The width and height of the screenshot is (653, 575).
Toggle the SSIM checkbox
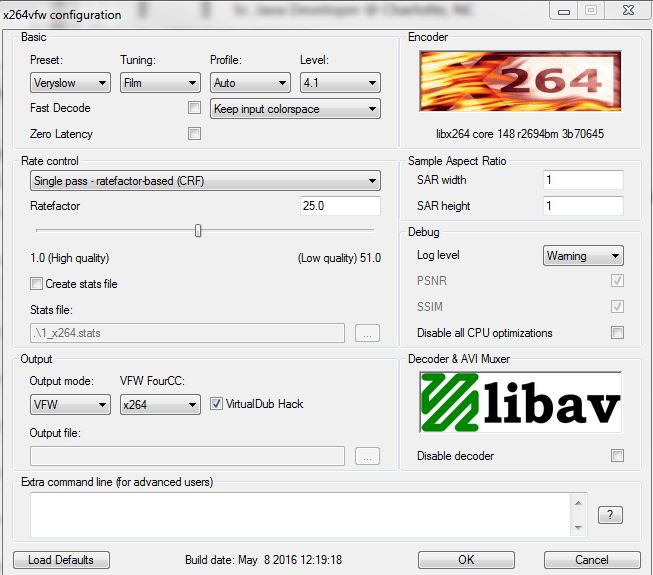pos(617,306)
